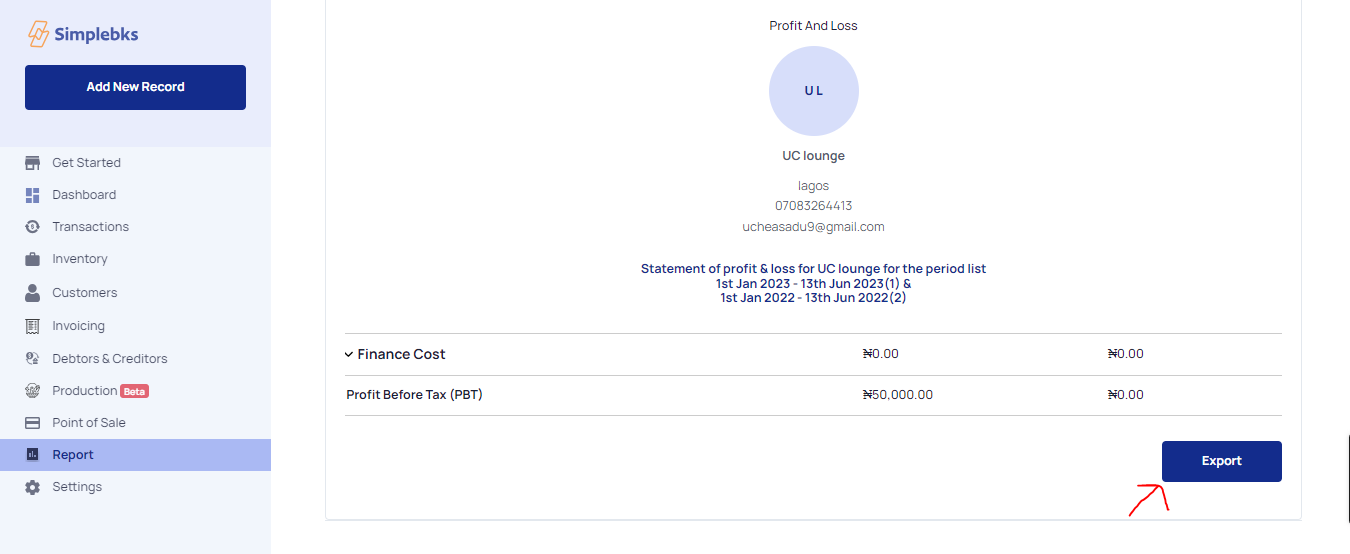The height and width of the screenshot is (554, 1350).
Task: Click the Settings gear icon
Action: [x=32, y=487]
